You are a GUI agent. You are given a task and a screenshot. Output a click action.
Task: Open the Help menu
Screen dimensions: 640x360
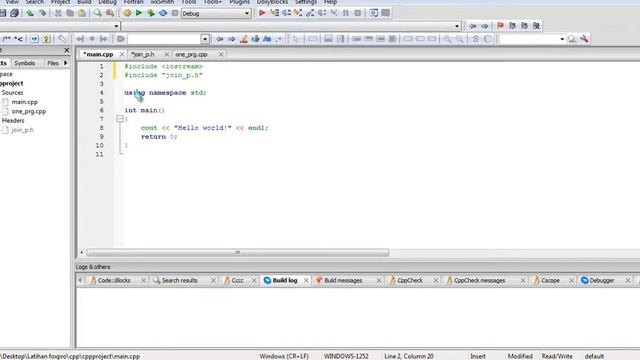tap(330, 2)
